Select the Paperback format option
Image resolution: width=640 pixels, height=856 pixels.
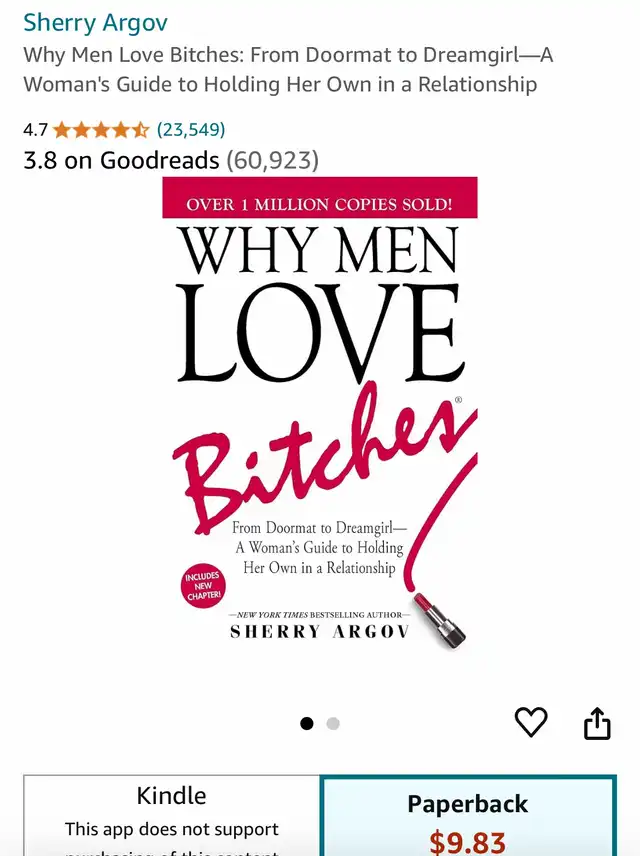pos(469,815)
